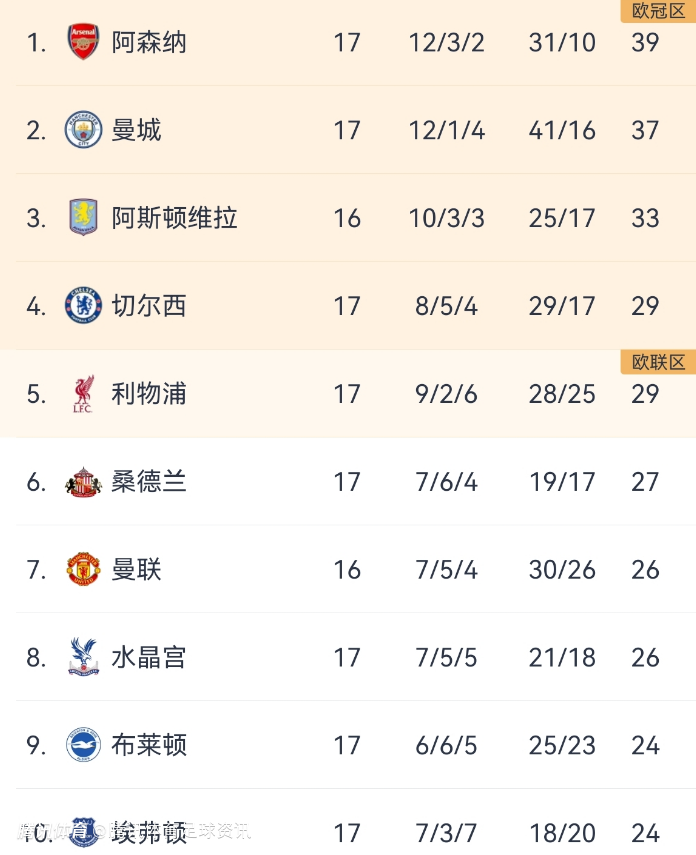Select the Aston Villa crest
696x855 pixels.
[x=83, y=218]
